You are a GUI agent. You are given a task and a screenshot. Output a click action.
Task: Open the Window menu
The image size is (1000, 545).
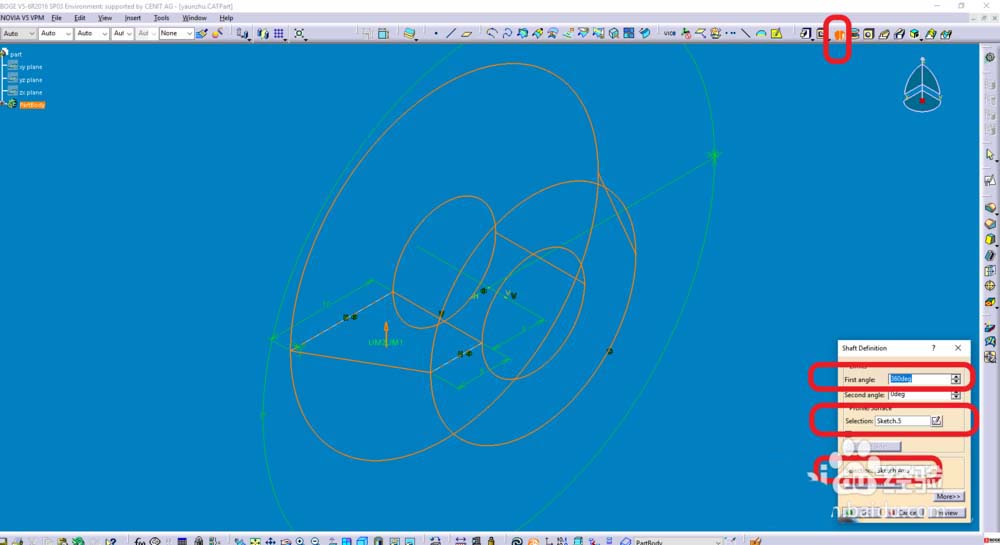(x=195, y=18)
